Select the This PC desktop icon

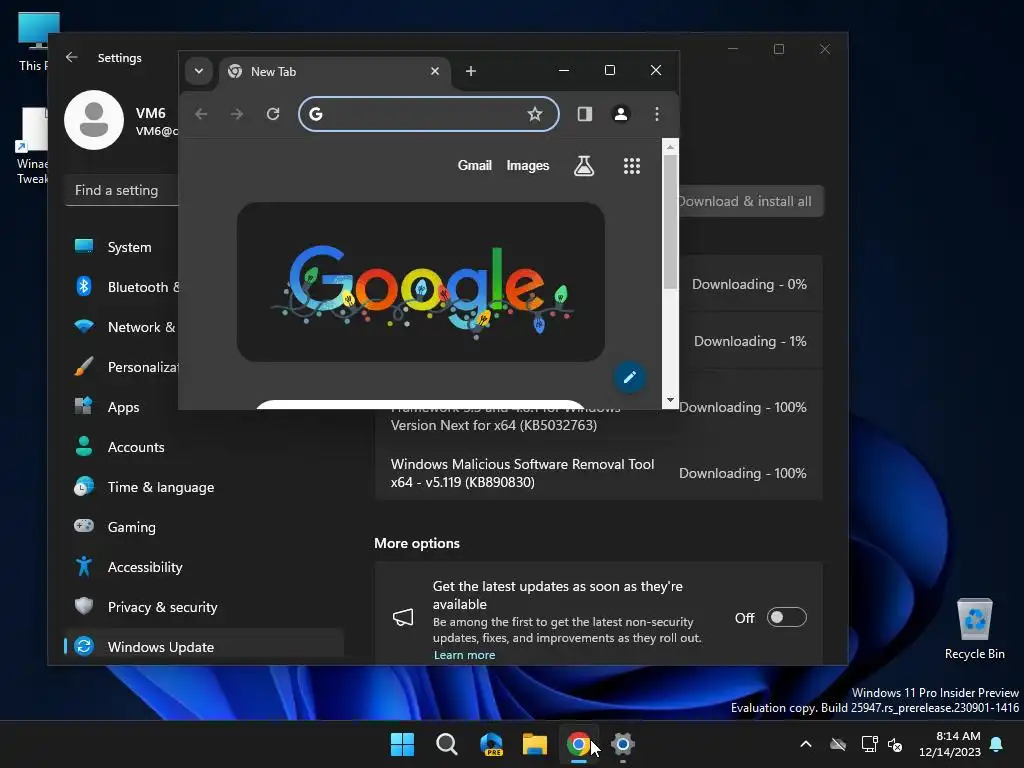click(x=33, y=42)
